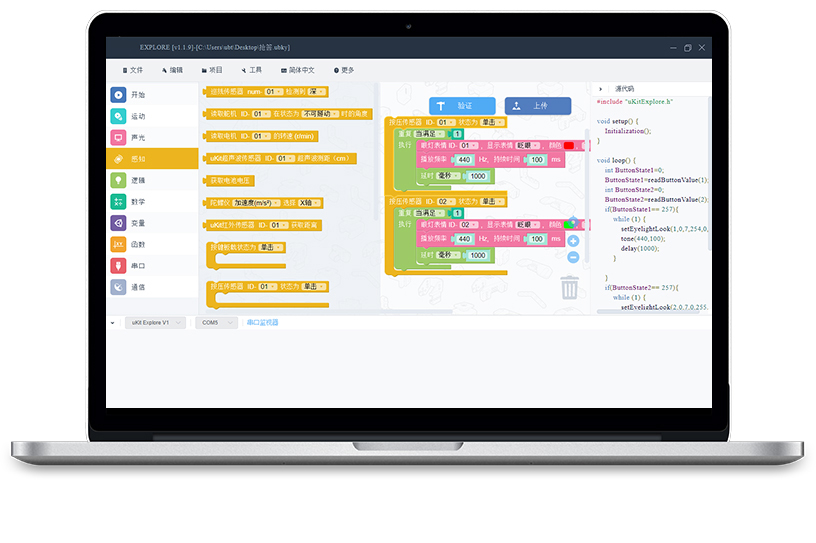This screenshot has width=816, height=543.
Task: Zoom in the workspace with plus button
Action: [573, 241]
